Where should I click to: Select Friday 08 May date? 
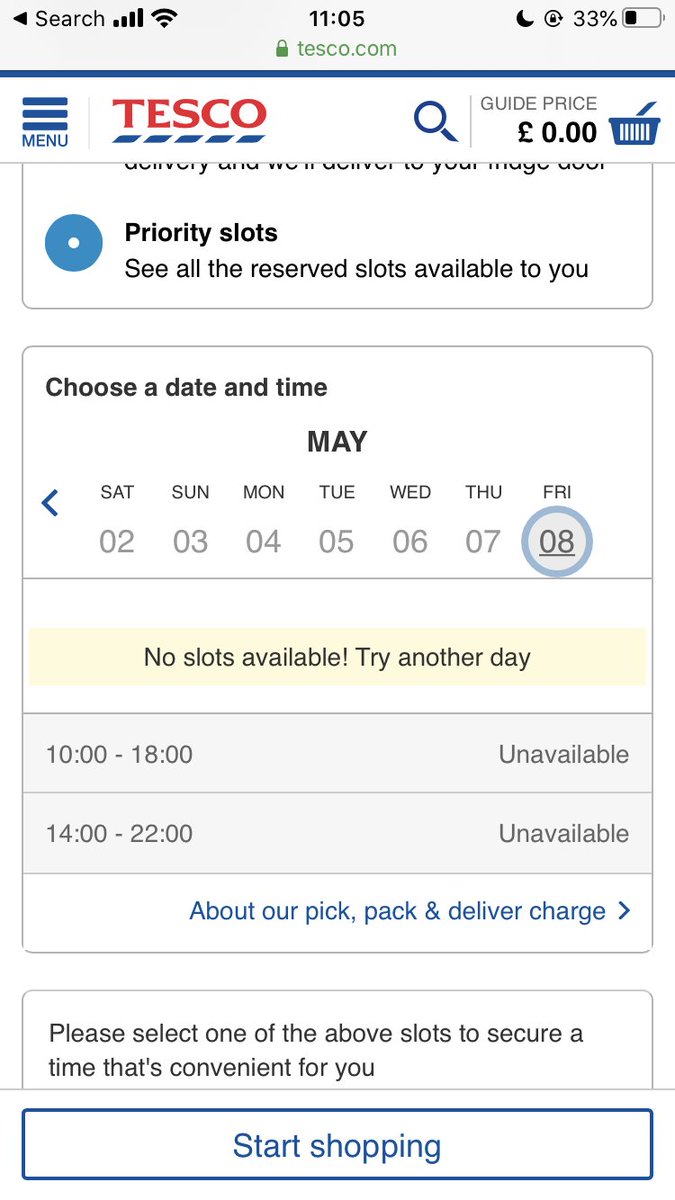click(x=557, y=541)
